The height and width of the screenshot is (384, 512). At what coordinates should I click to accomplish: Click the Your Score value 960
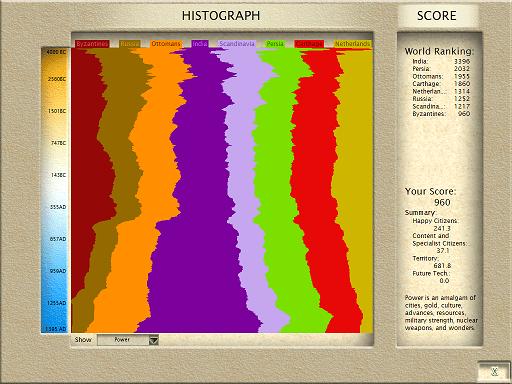(x=442, y=202)
